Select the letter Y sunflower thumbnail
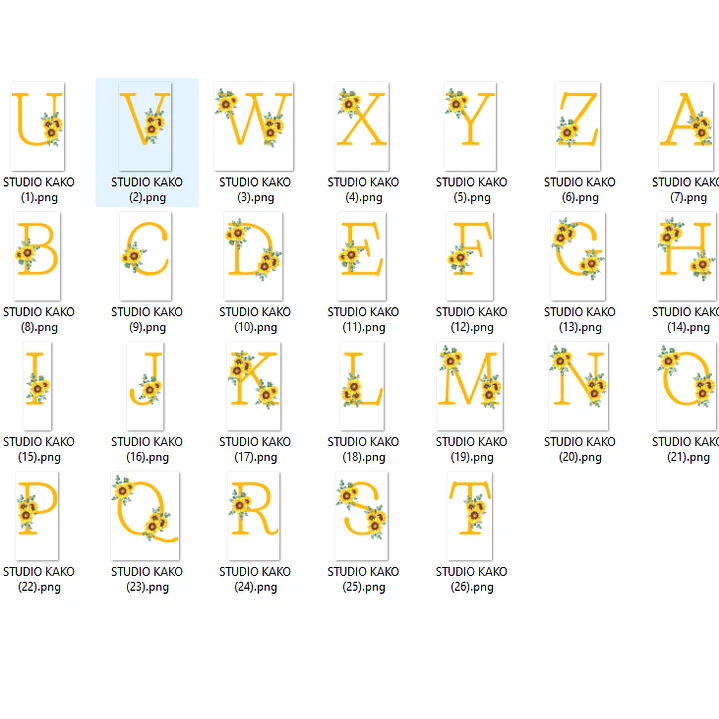Viewport: 719px width, 719px height. 470,126
